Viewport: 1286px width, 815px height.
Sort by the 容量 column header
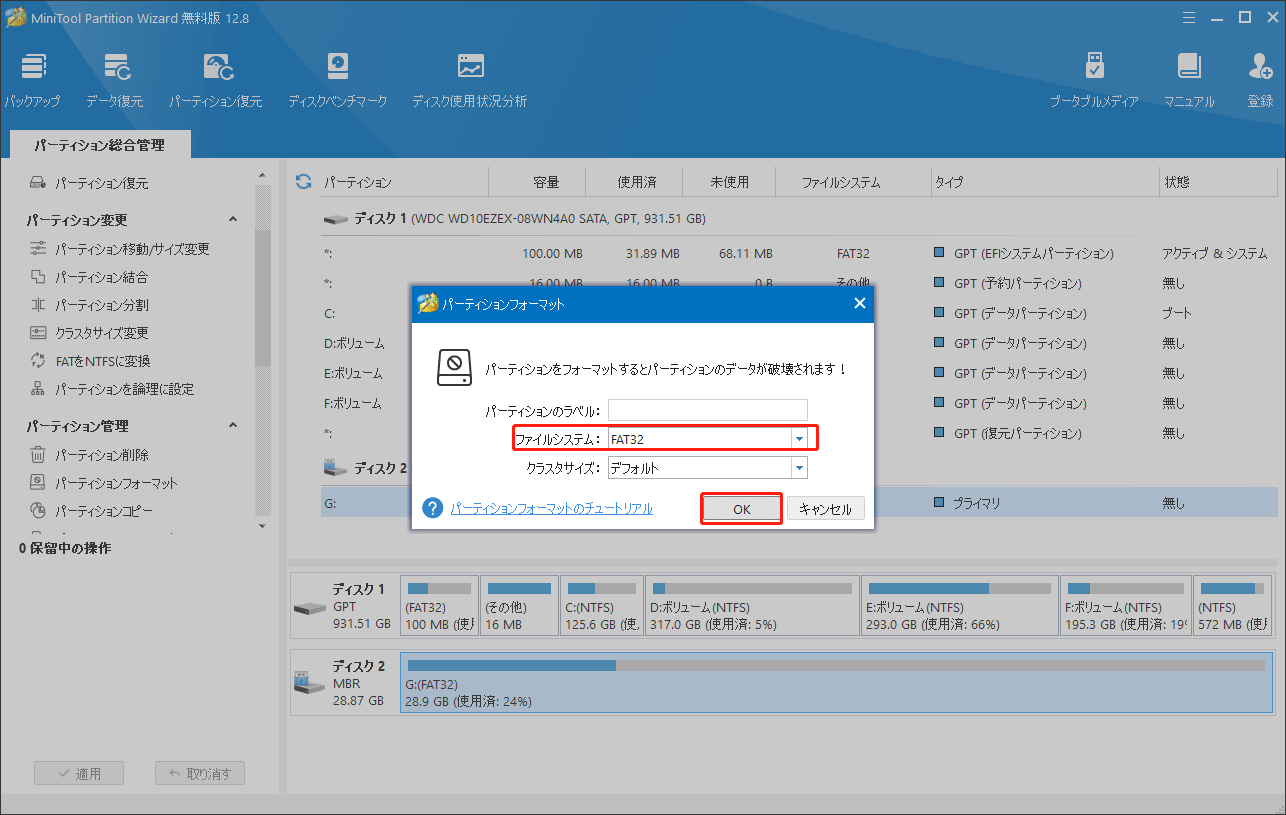[538, 182]
